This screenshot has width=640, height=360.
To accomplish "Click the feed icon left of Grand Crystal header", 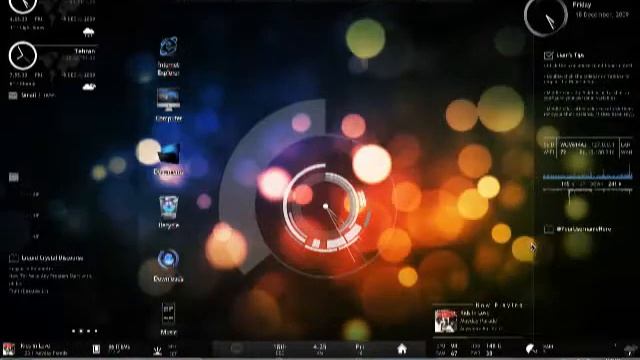I will click(13, 258).
